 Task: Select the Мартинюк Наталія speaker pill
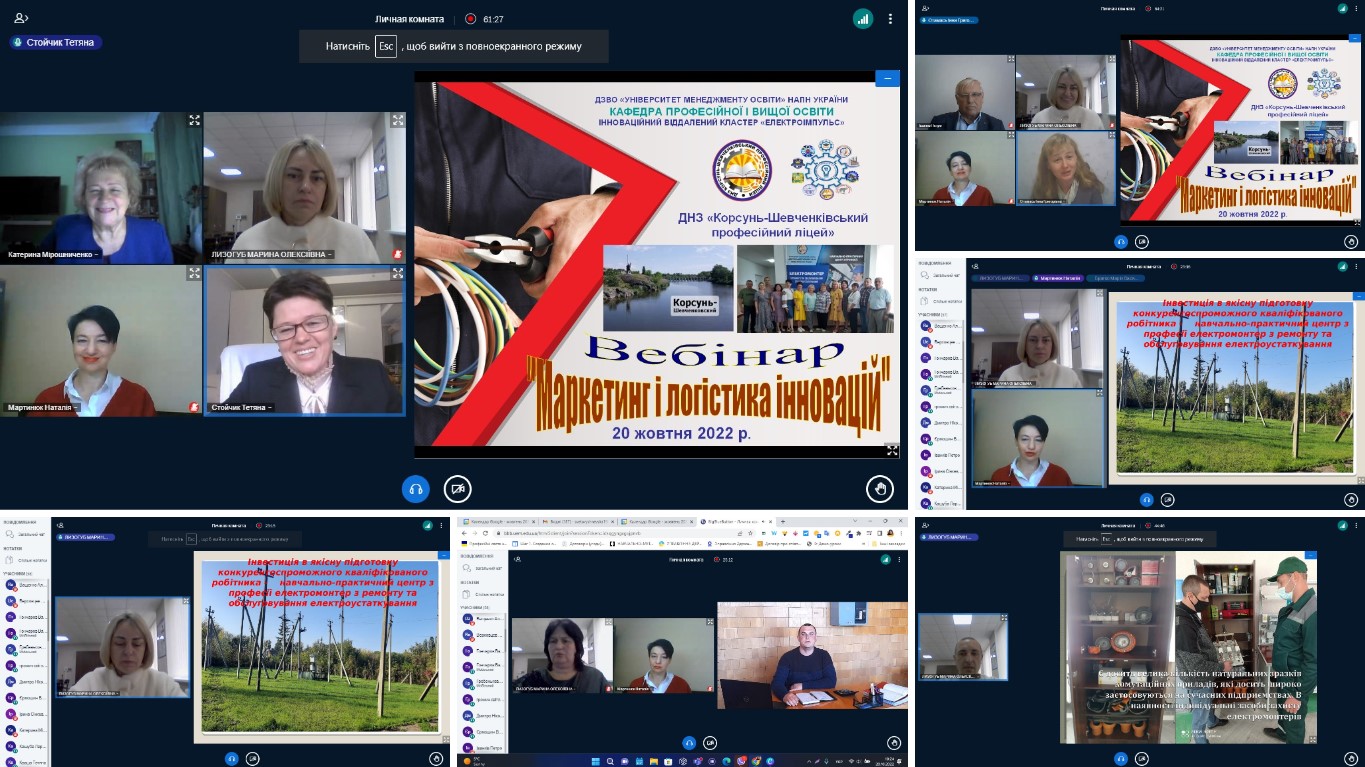tap(1059, 277)
